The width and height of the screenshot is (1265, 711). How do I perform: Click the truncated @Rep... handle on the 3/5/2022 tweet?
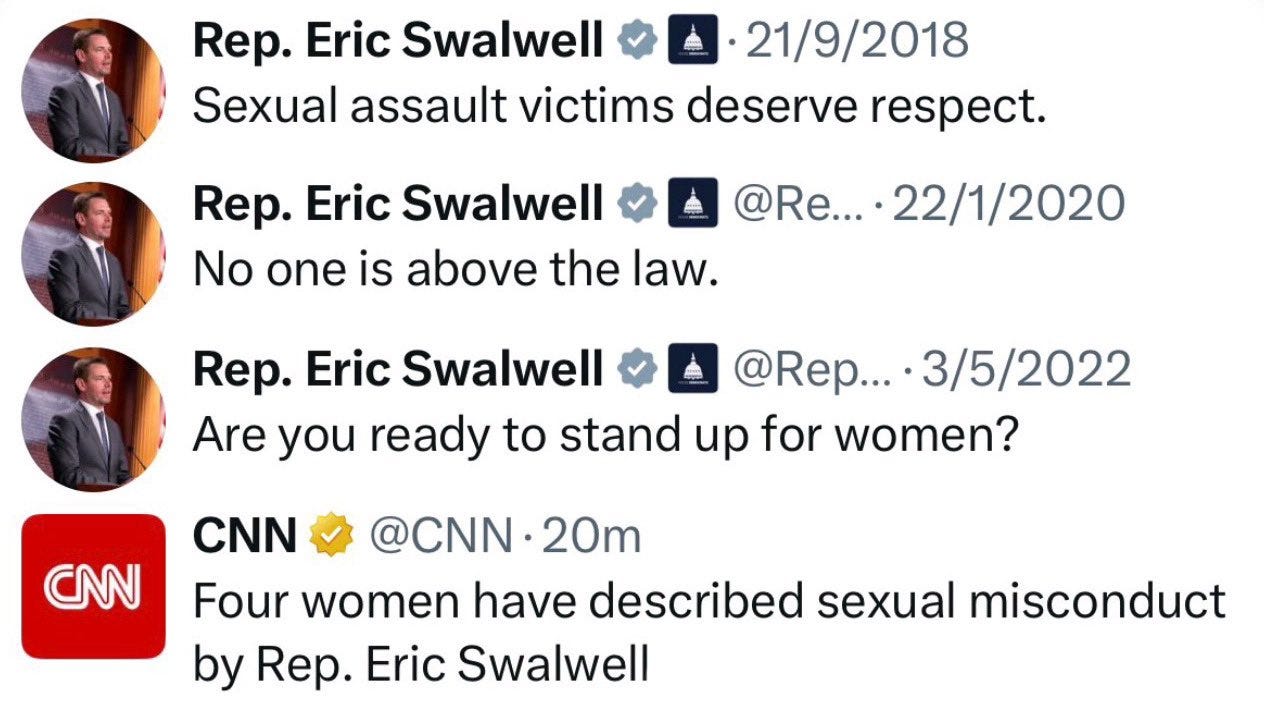(810, 370)
